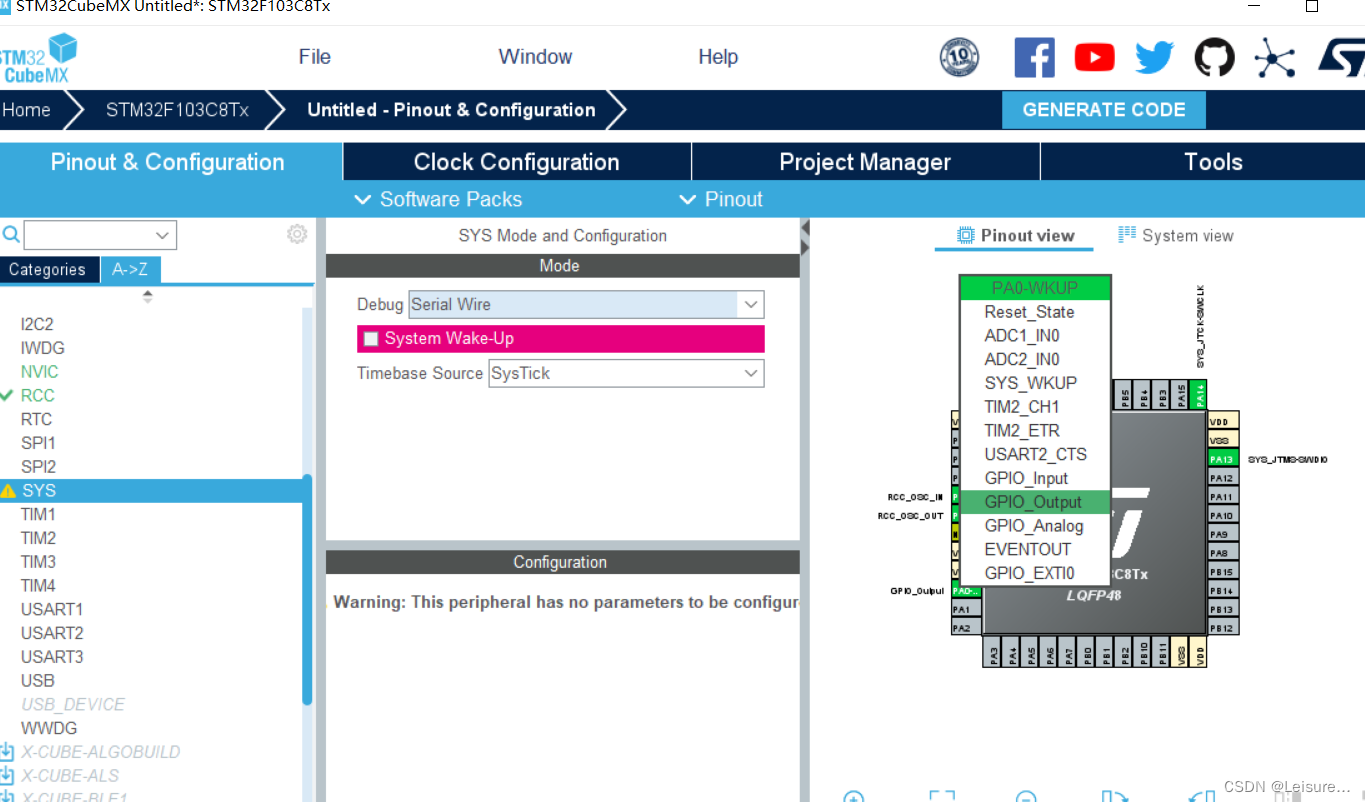Screen dimensions: 1365x802
Task: Click the peripheral list vertical scrollbar
Action: (x=307, y=590)
